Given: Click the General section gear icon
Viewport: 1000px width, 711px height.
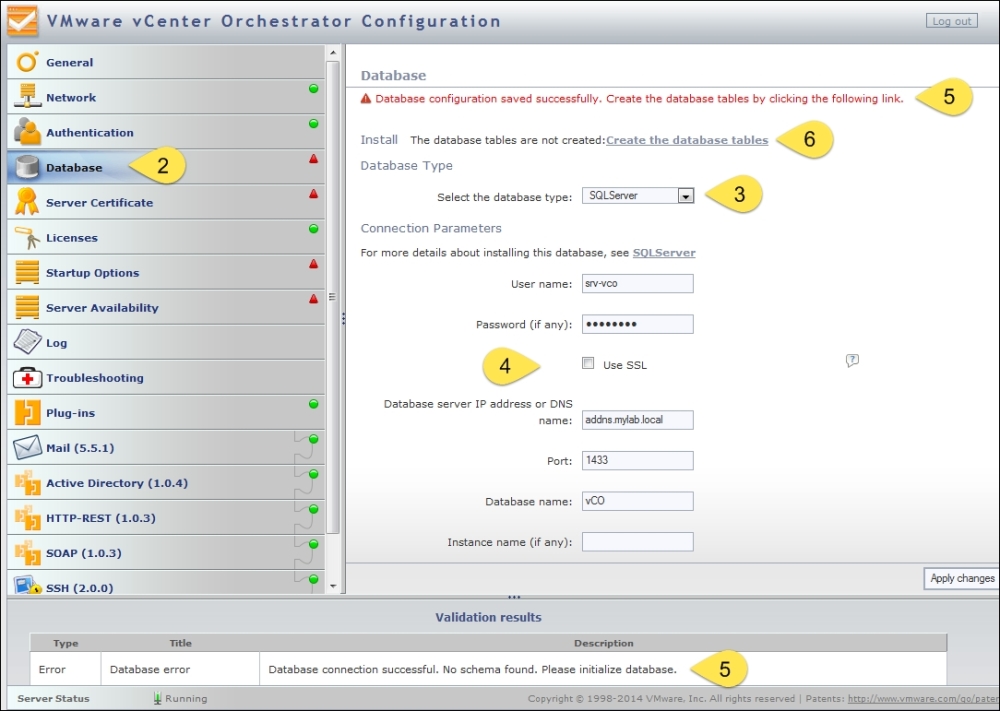Looking at the screenshot, I should click(27, 62).
